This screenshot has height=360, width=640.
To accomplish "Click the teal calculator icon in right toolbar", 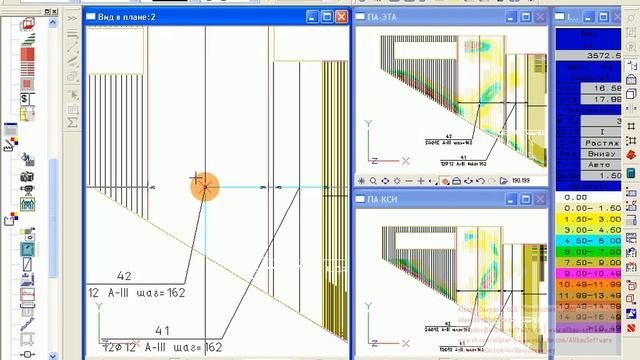I will [631, 173].
